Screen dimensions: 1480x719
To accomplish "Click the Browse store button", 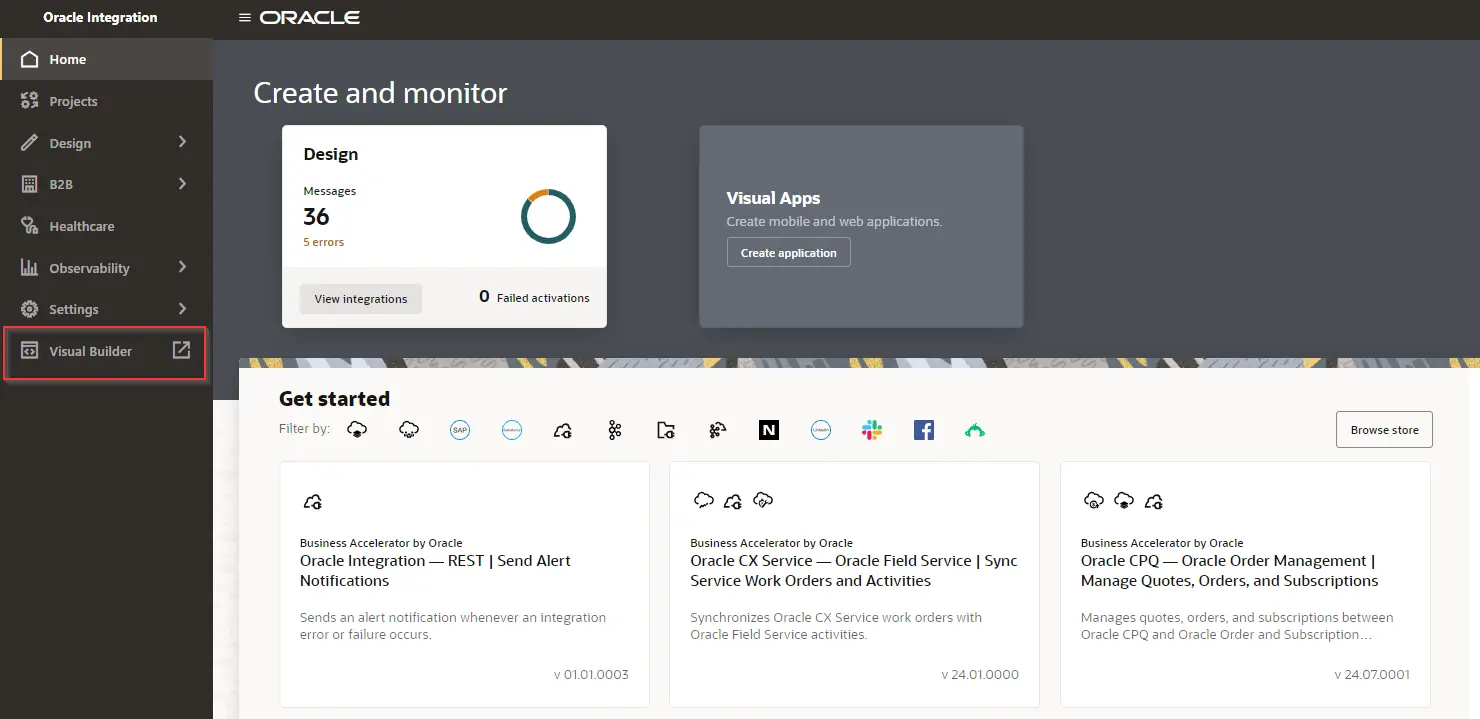I will (x=1384, y=430).
